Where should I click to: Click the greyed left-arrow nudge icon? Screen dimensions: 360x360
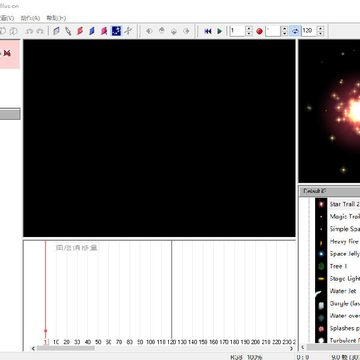pyautogui.click(x=149, y=31)
